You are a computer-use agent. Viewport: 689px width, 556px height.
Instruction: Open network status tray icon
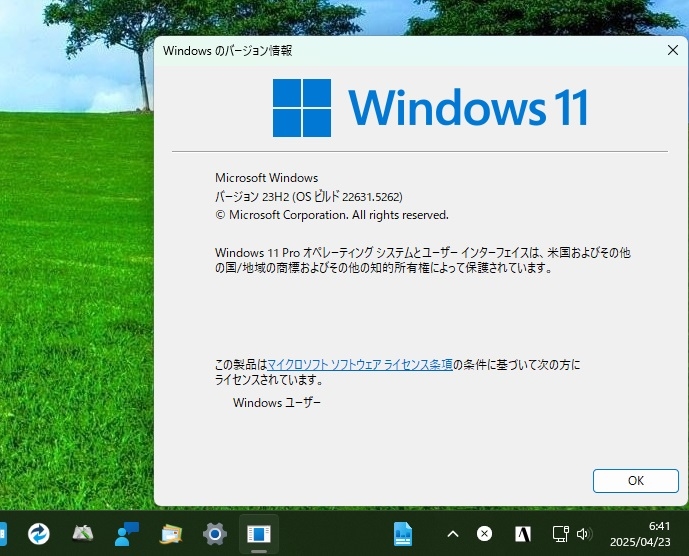(x=561, y=534)
